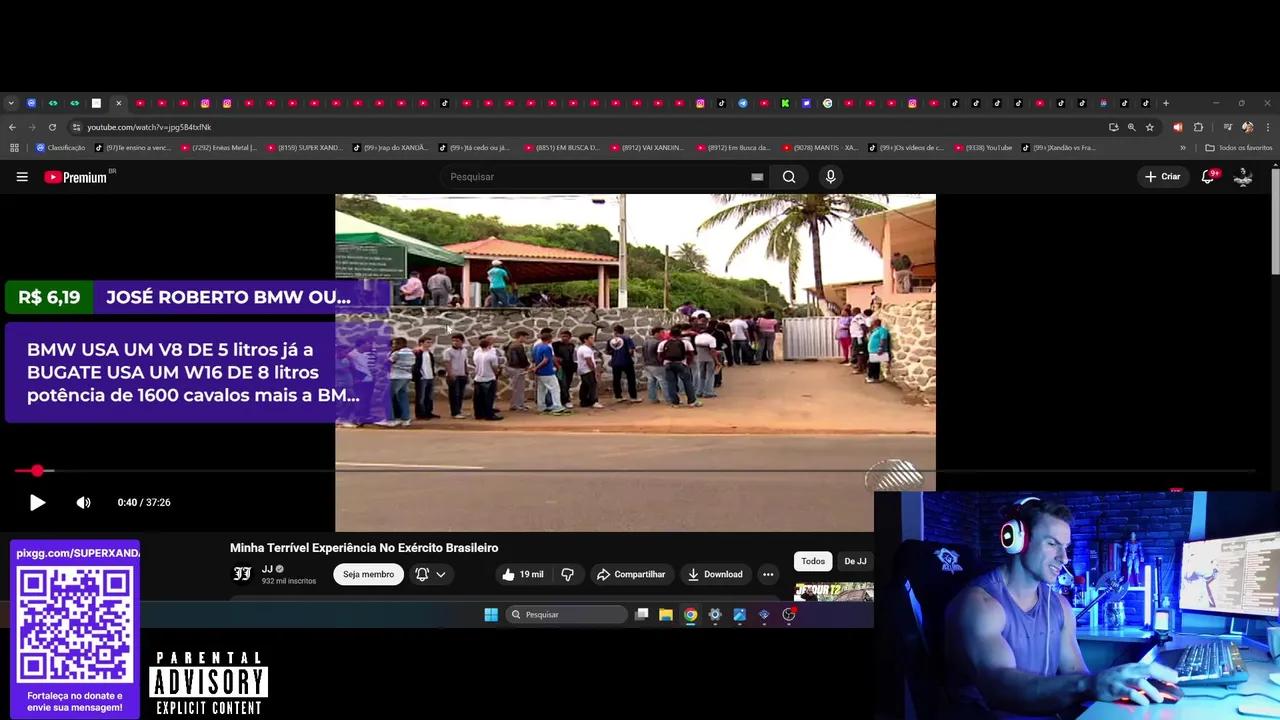Seek on the video progress bar
This screenshot has height=720, width=1280.
tap(635, 470)
